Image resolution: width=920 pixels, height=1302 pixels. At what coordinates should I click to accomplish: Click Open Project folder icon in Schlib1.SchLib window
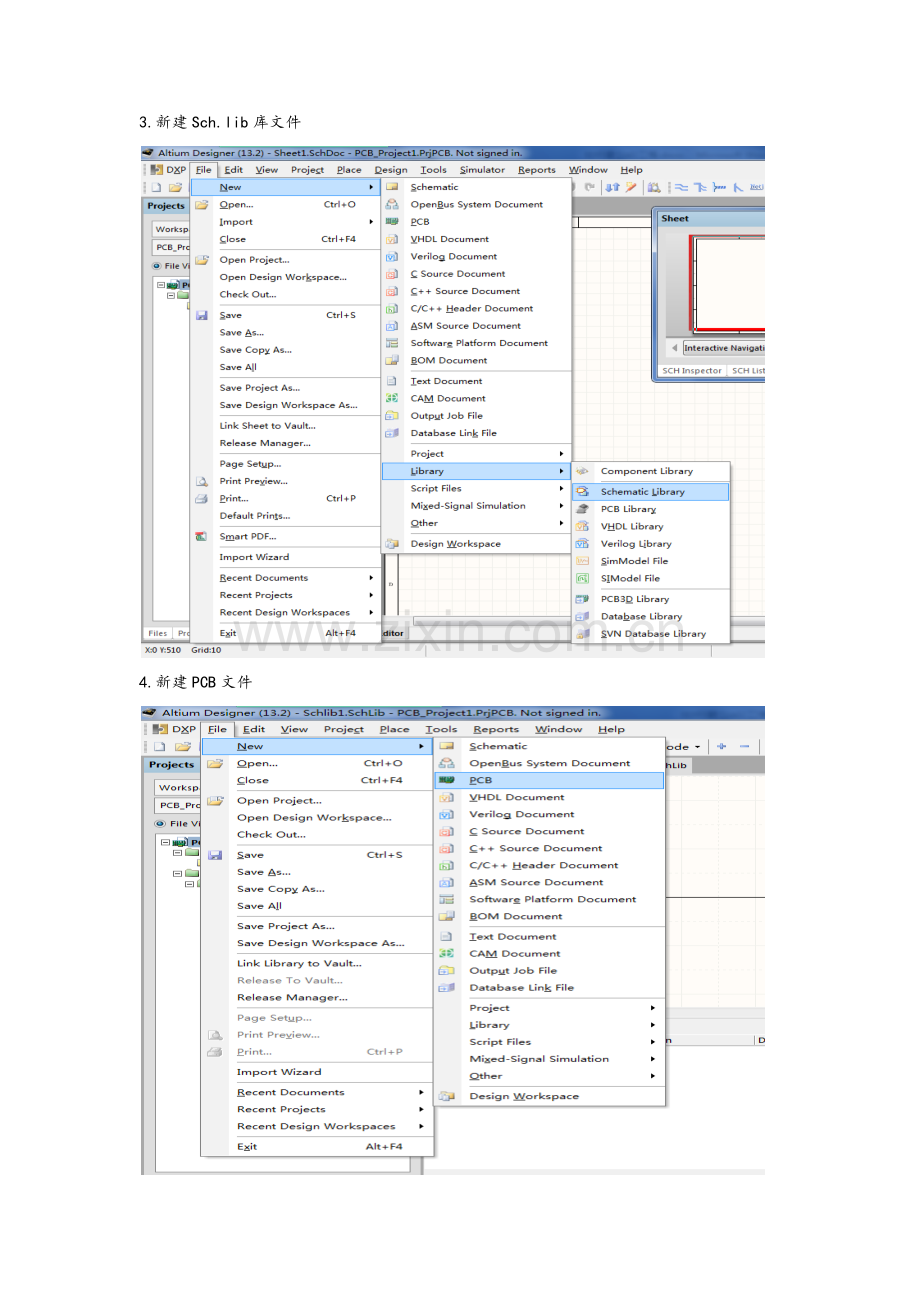coord(215,801)
